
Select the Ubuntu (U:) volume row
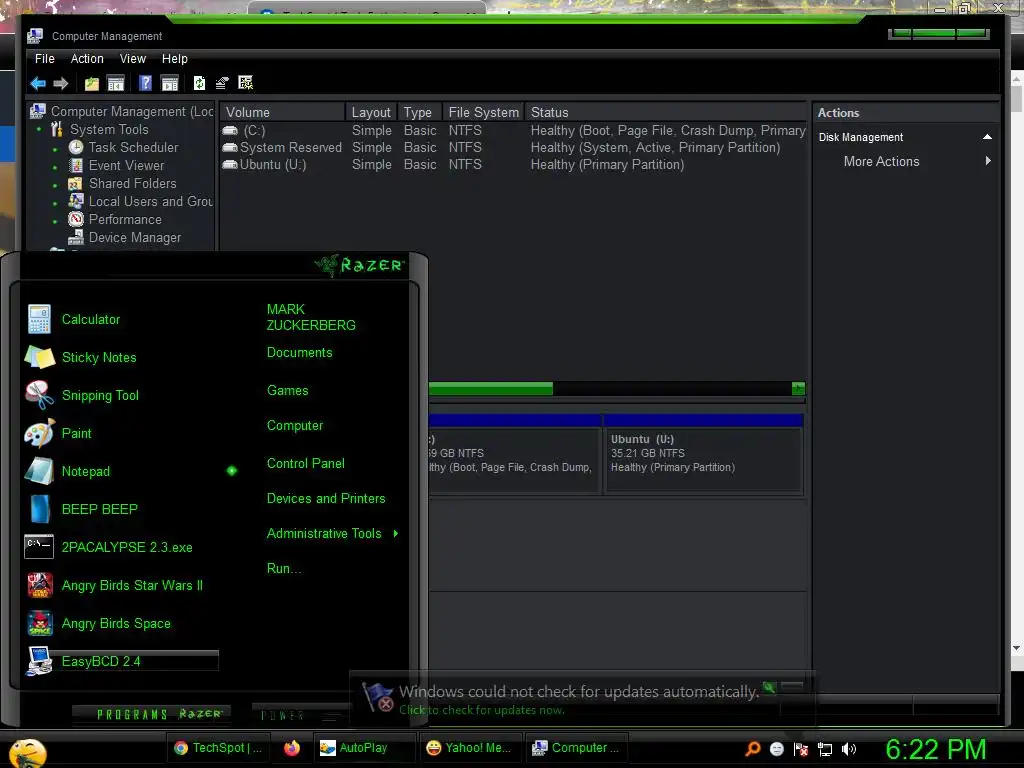click(x=513, y=165)
